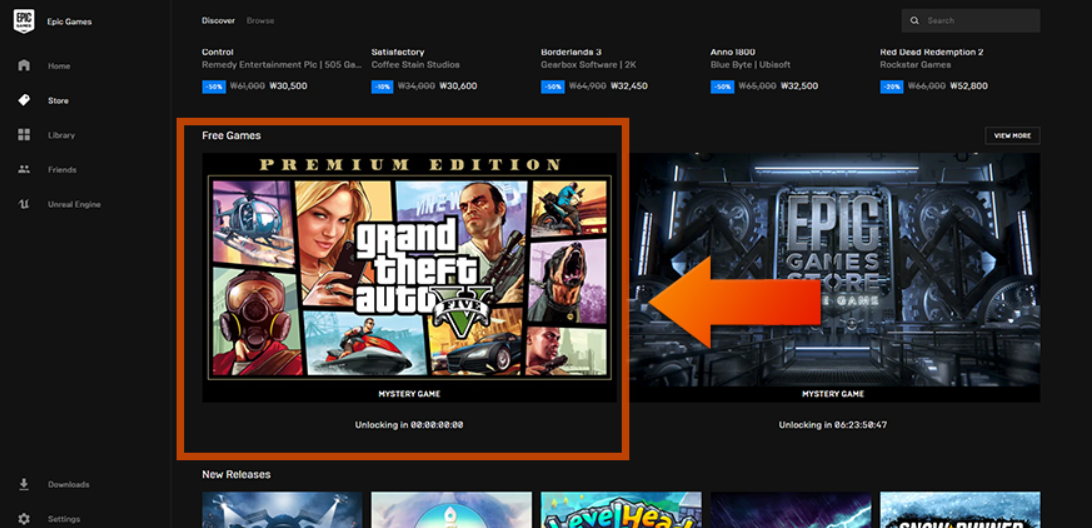Open Friends in the sidebar
Image resolution: width=1092 pixels, height=528 pixels.
click(x=62, y=170)
